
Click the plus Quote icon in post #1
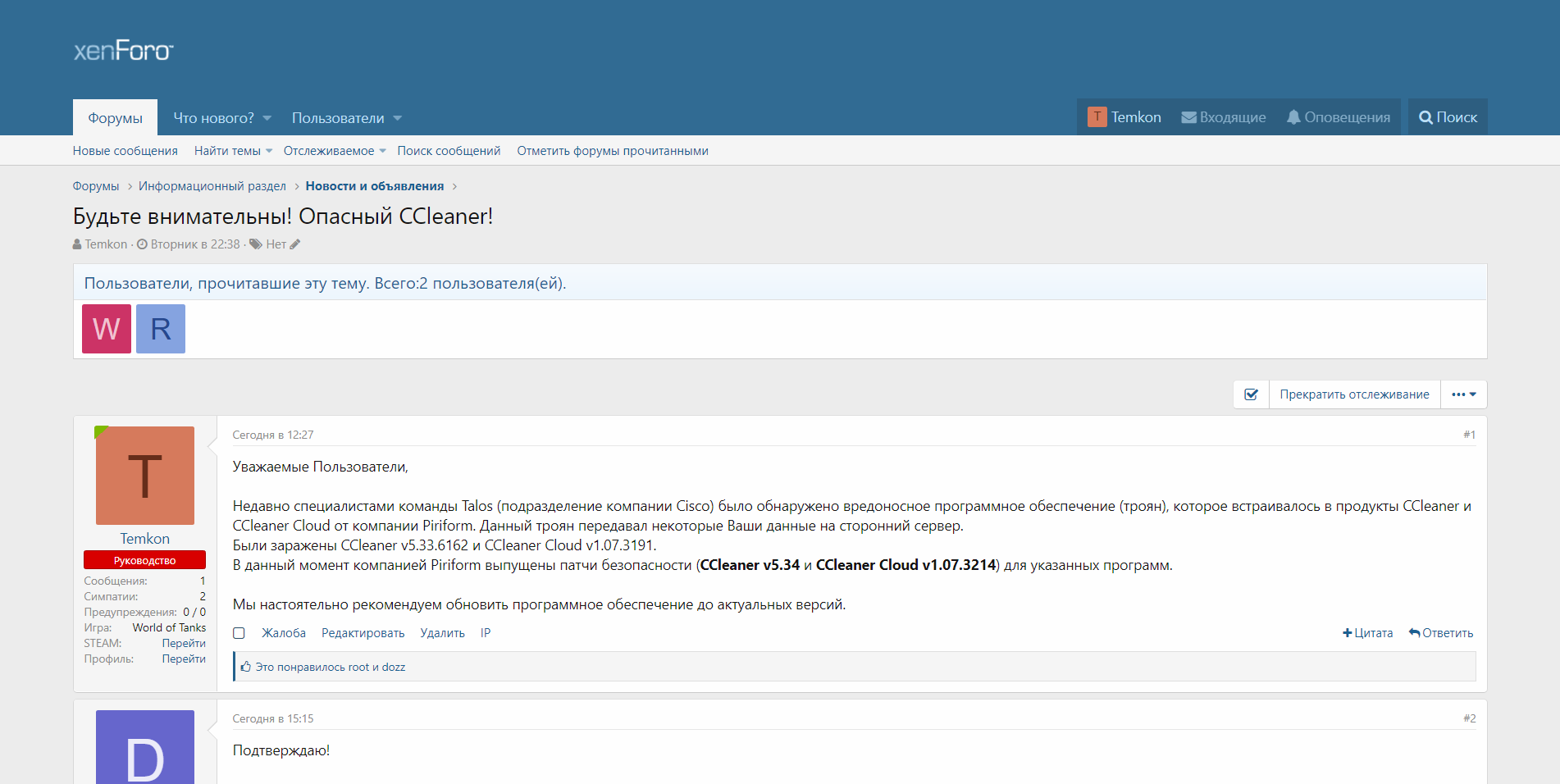click(x=1347, y=633)
